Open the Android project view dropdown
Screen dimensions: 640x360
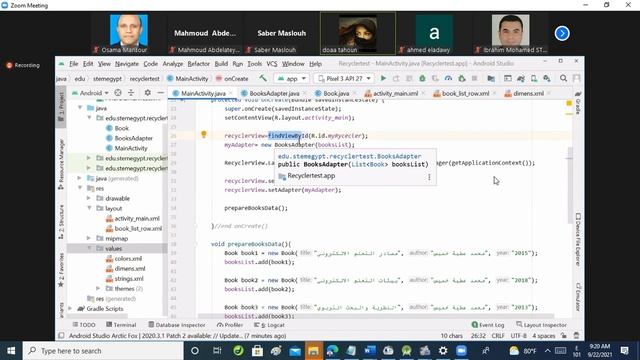tap(90, 93)
